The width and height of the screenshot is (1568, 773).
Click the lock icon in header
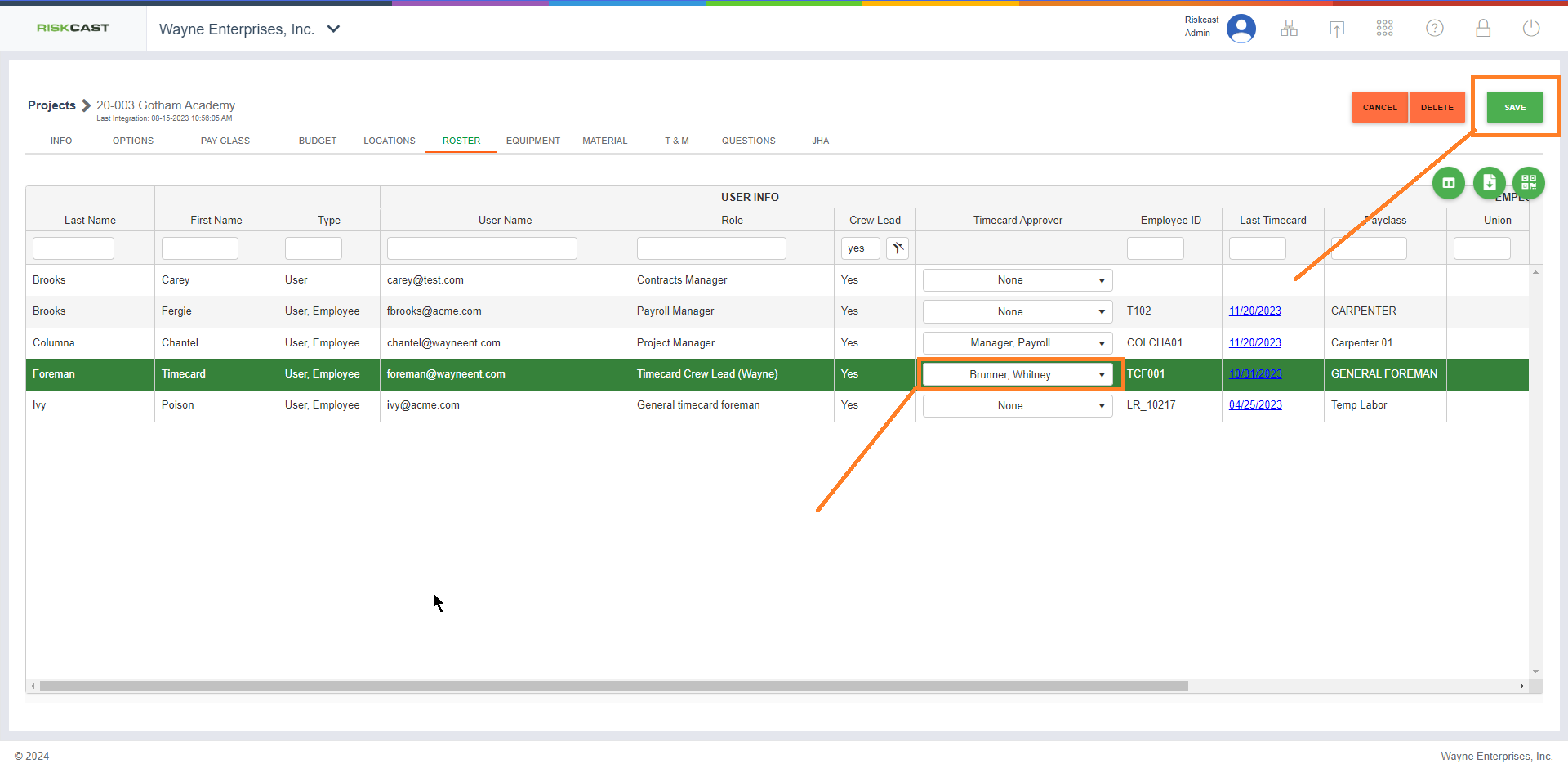coord(1483,29)
